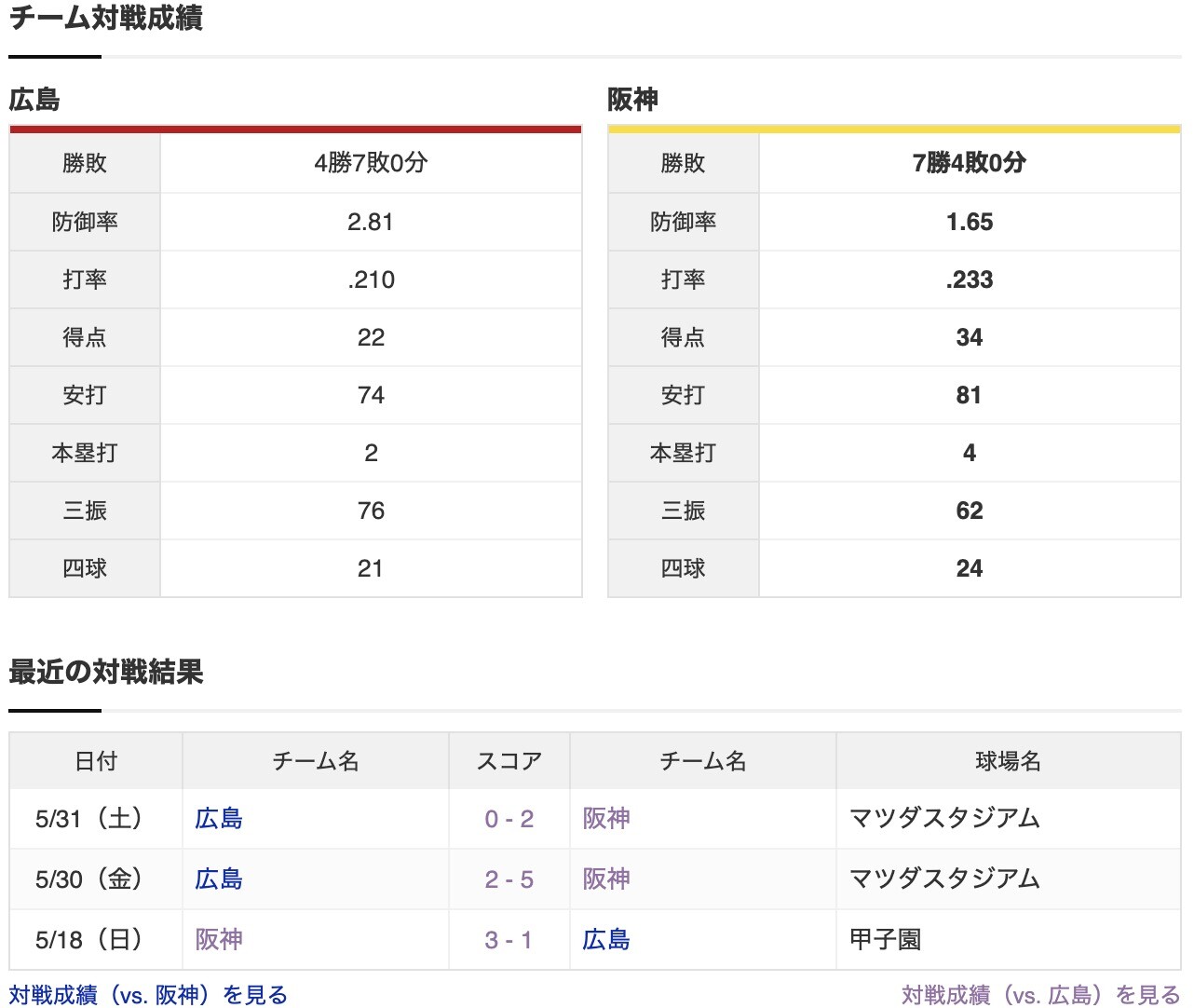Open the 2 - 5 score link
This screenshot has width=1194, height=1008.
[x=509, y=879]
